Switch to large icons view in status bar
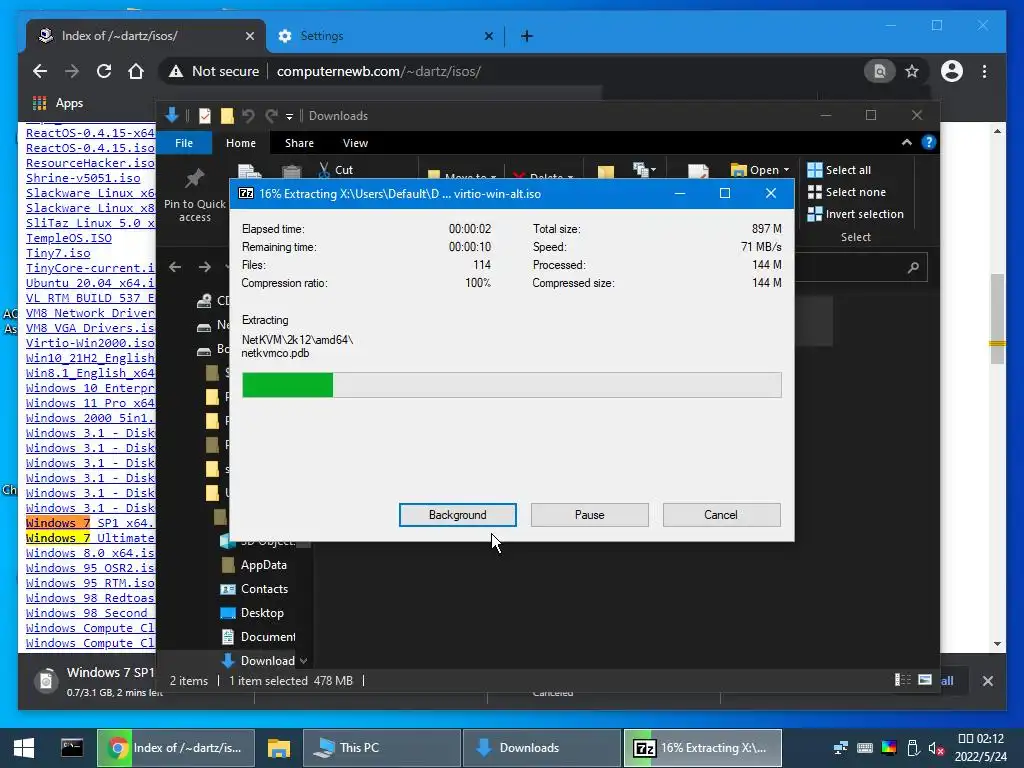Viewport: 1024px width, 768px height. tap(925, 680)
